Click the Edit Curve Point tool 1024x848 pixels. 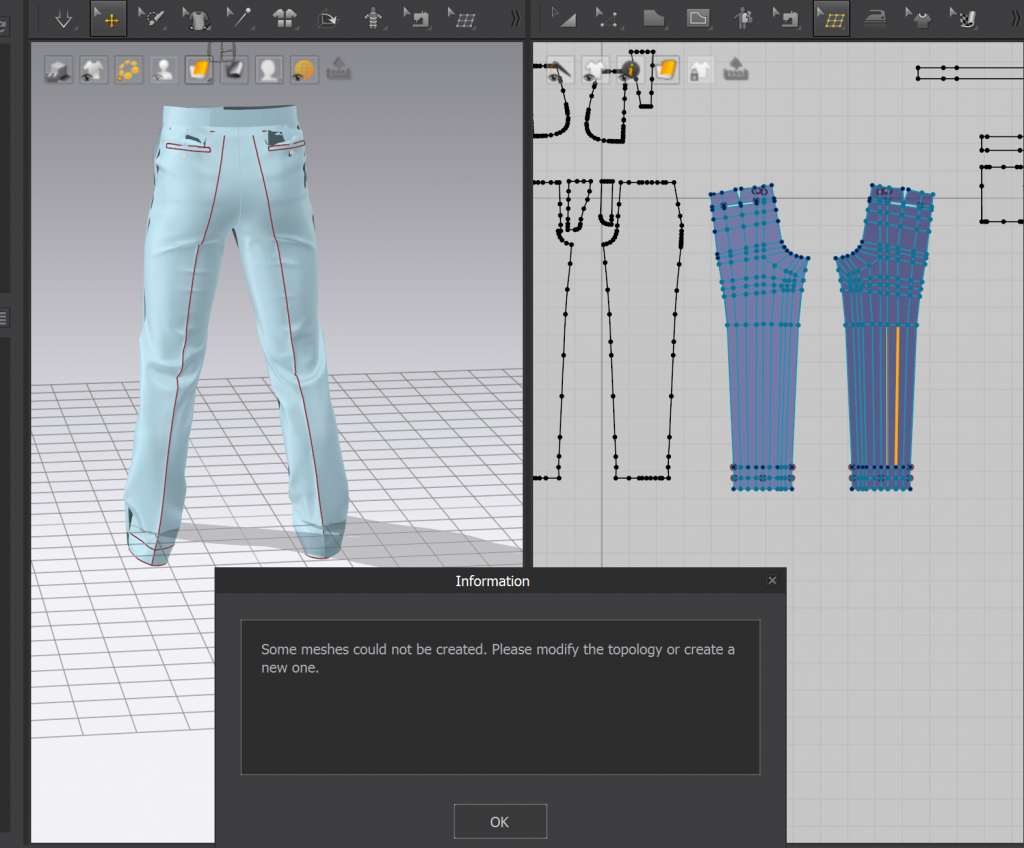609,18
